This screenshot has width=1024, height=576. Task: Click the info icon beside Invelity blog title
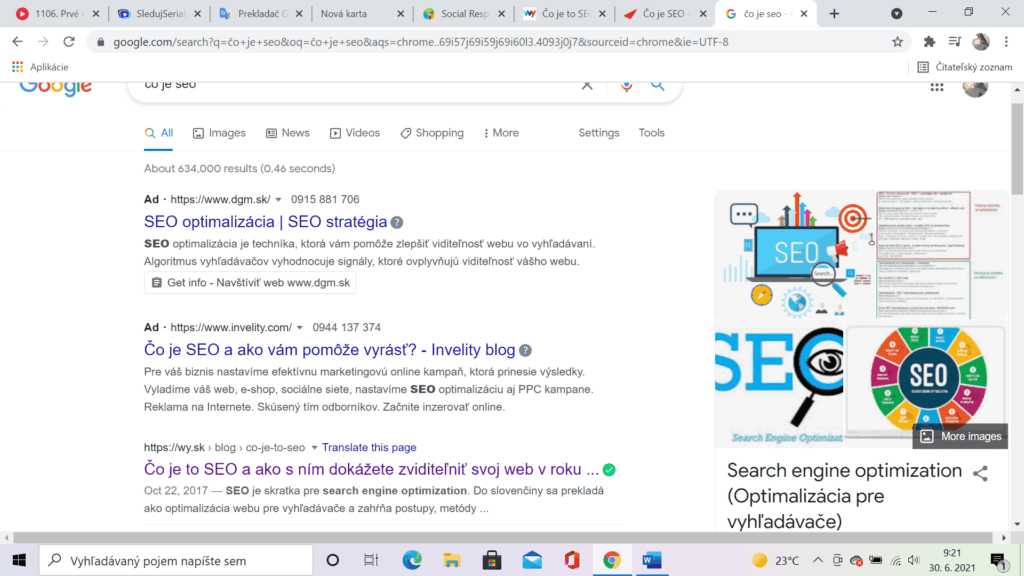pyautogui.click(x=525, y=350)
